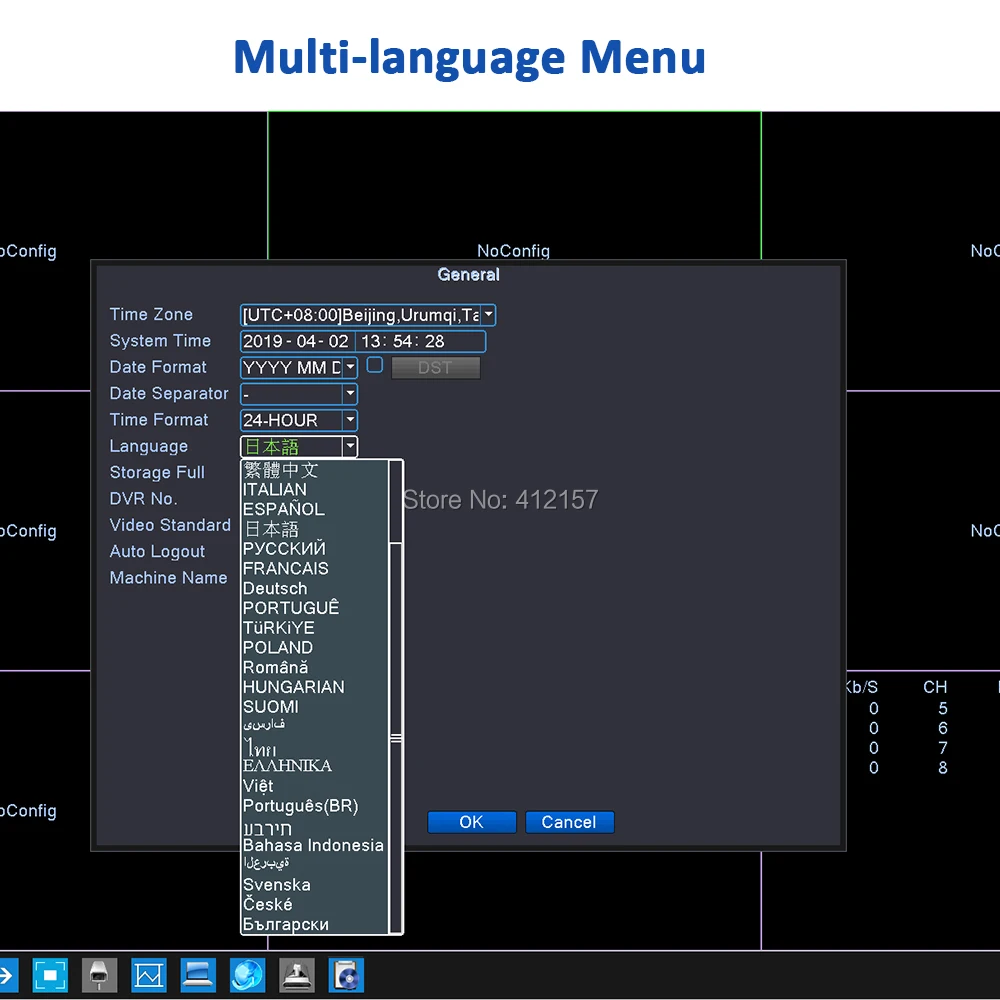Click the System Time date field

(x=297, y=342)
